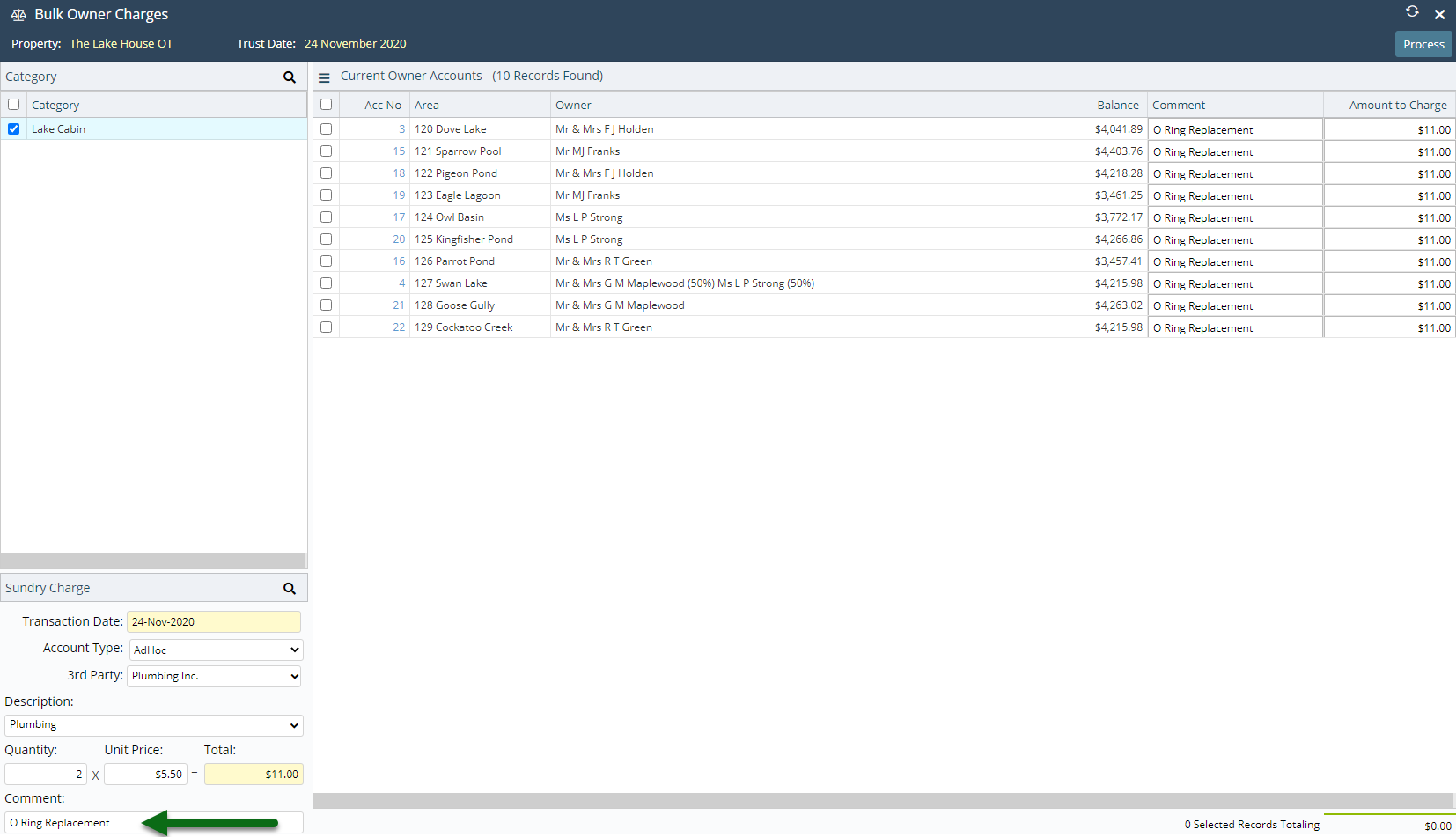Click the Total amount field
This screenshot has width=1456, height=837.
click(254, 775)
